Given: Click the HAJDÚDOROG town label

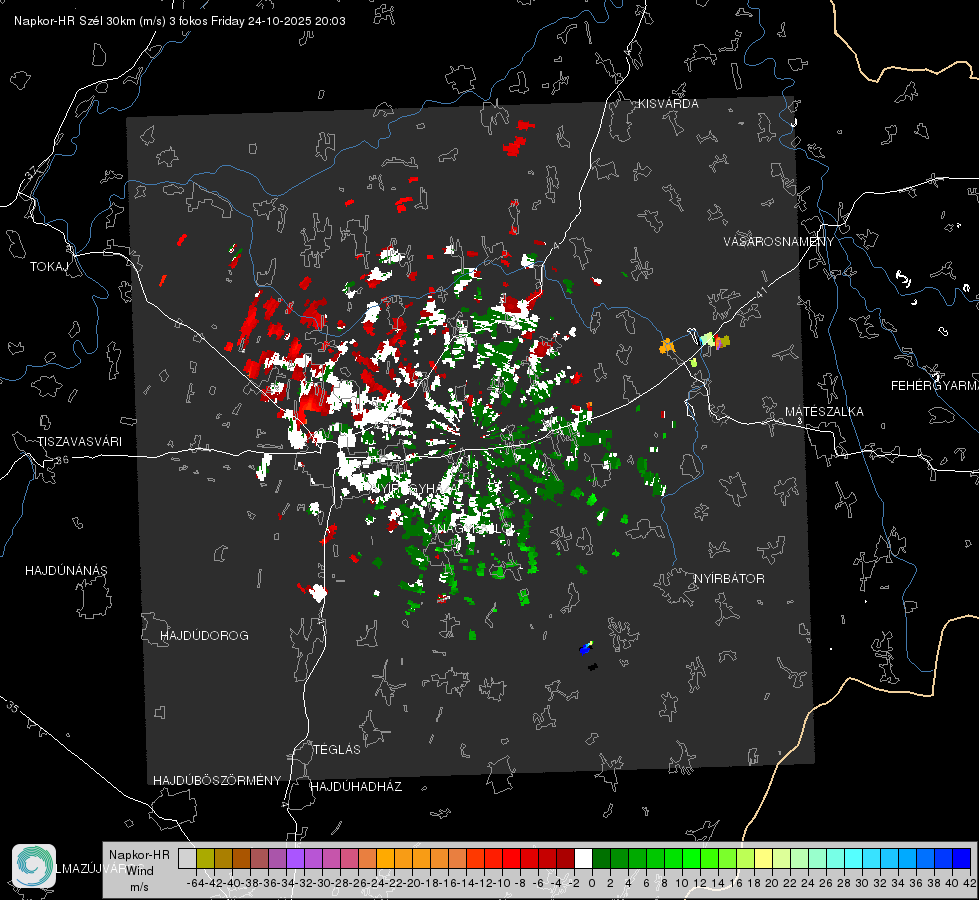Looking at the screenshot, I should [x=204, y=636].
